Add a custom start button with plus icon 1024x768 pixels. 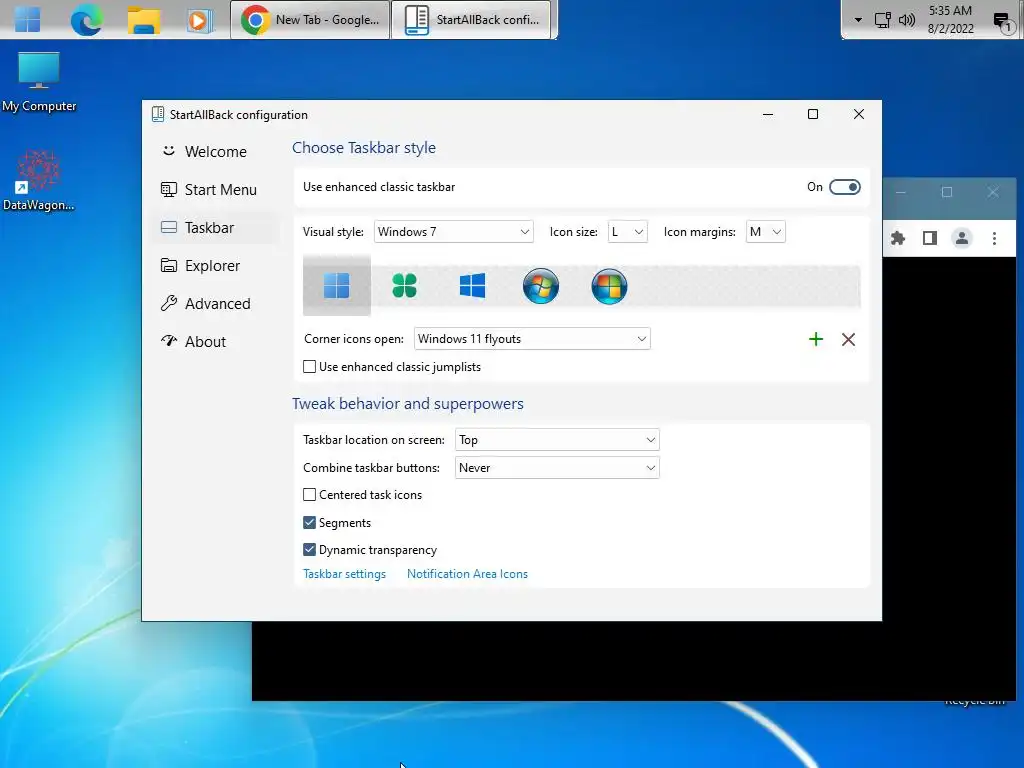click(x=816, y=339)
